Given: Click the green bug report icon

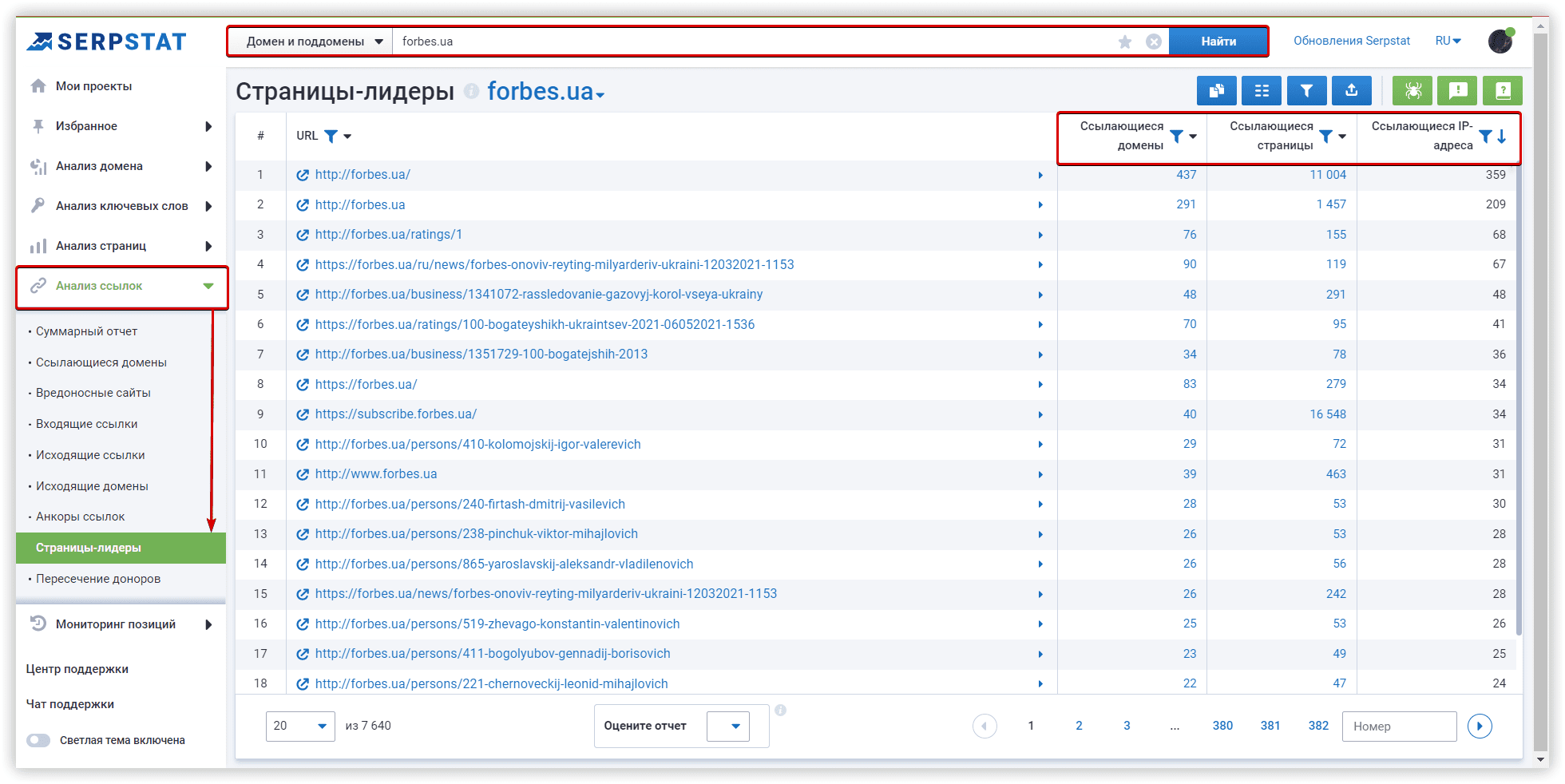Looking at the screenshot, I should point(1412,91).
